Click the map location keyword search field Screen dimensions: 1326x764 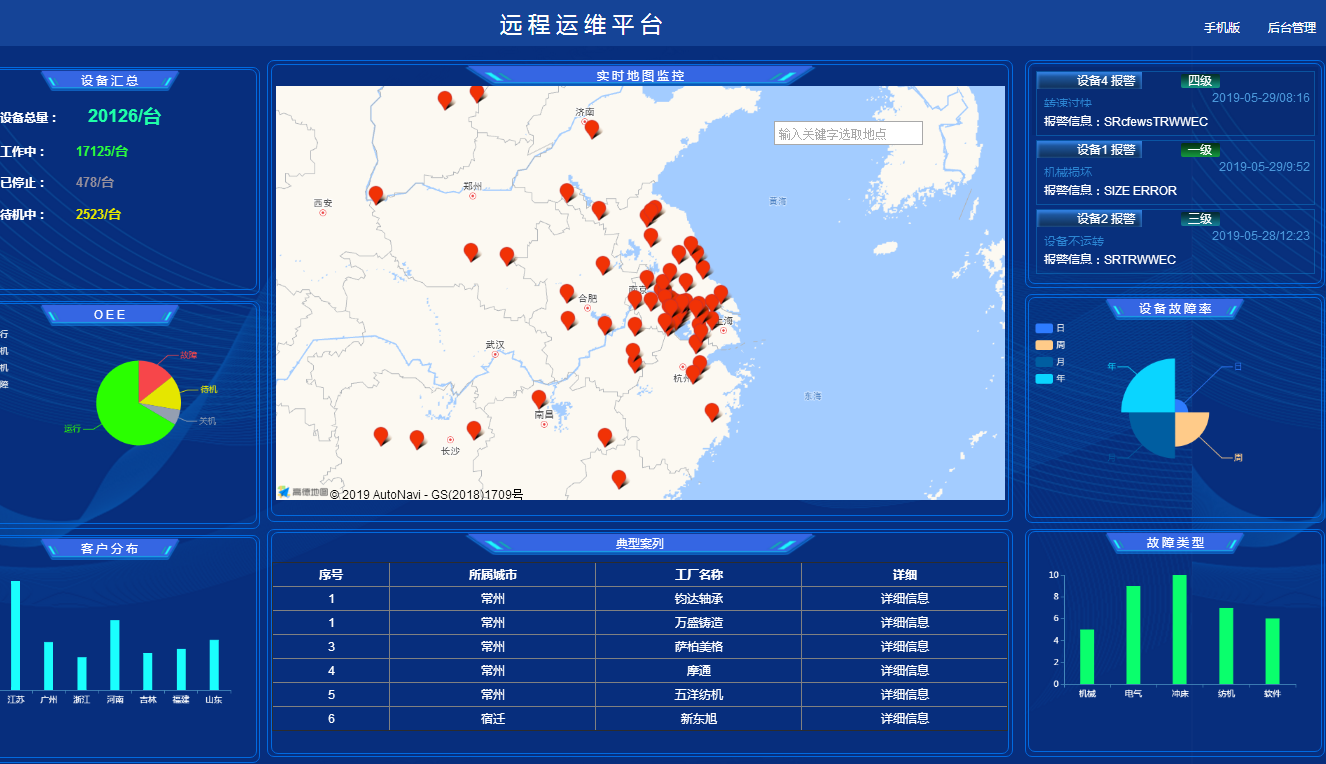click(x=847, y=134)
